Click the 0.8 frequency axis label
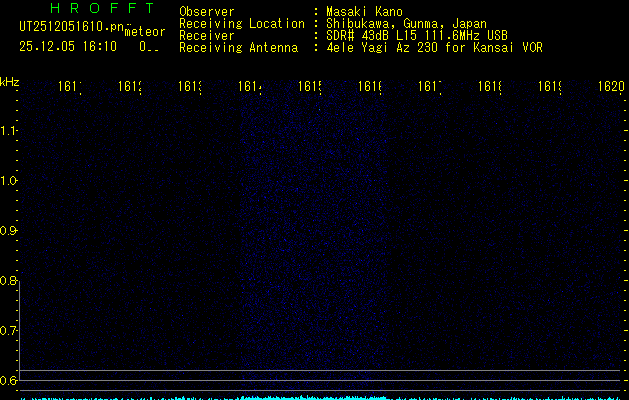The width and height of the screenshot is (629, 400). pos(8,280)
